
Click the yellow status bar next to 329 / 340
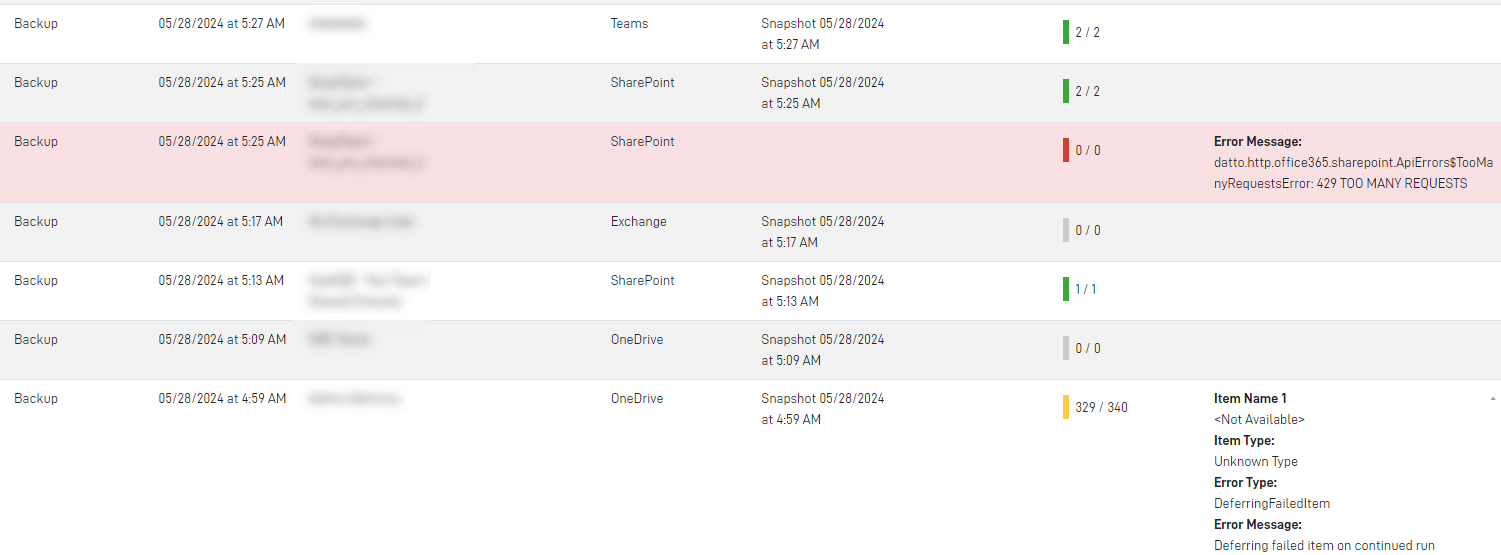(1066, 407)
